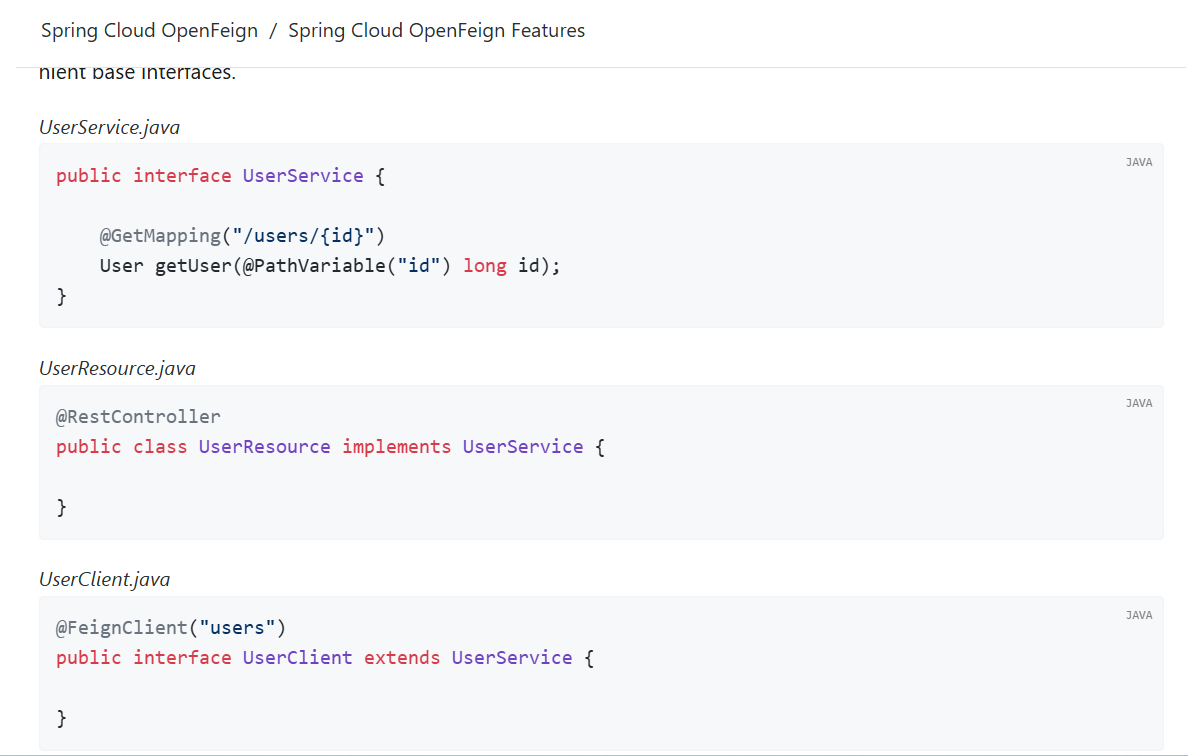
Task: Open the Spring Cloud OpenFeign breadcrumb link
Action: pos(149,30)
